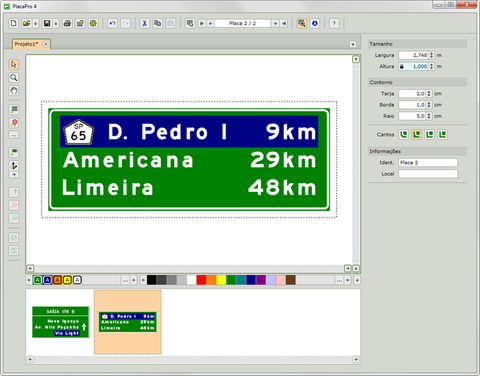480x376 pixels.
Task: Select the magnifier zoom tool
Action: (14, 77)
